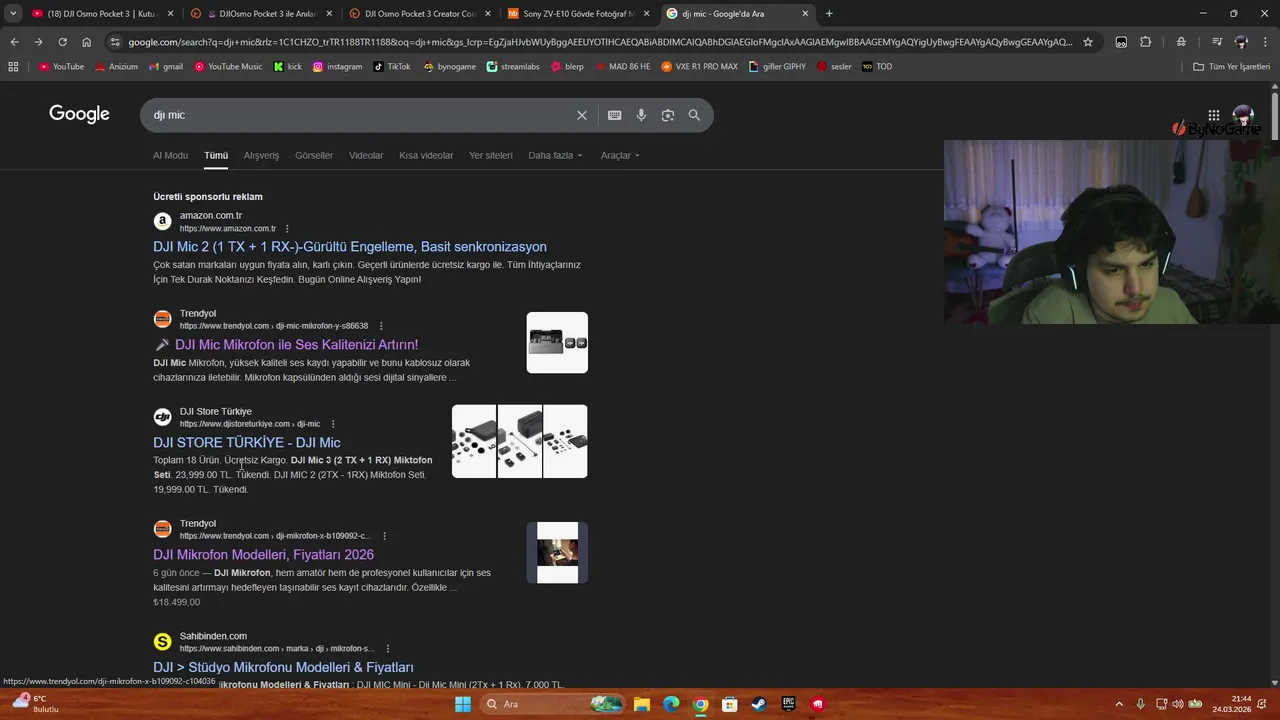Open options for Trendyol dji-mic-mikrofon result

tap(381, 326)
